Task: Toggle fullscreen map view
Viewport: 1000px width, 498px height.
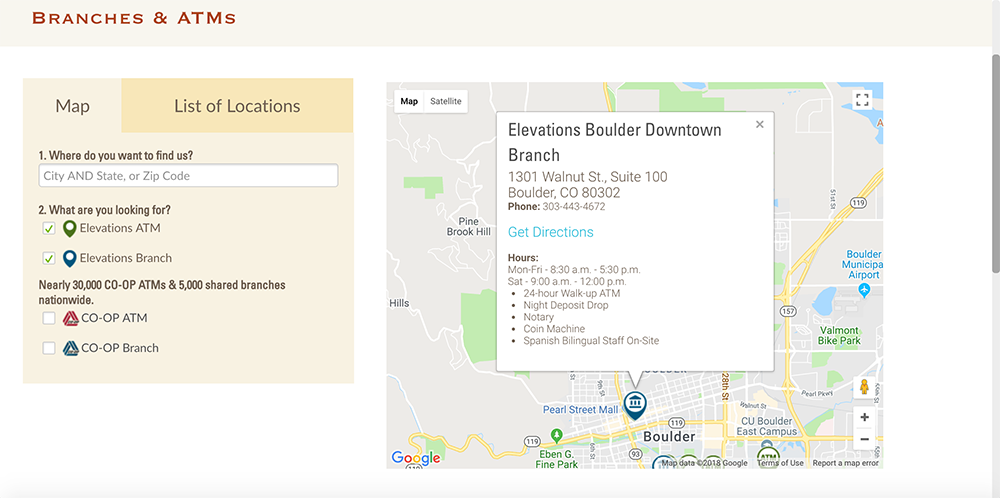Action: point(862,99)
